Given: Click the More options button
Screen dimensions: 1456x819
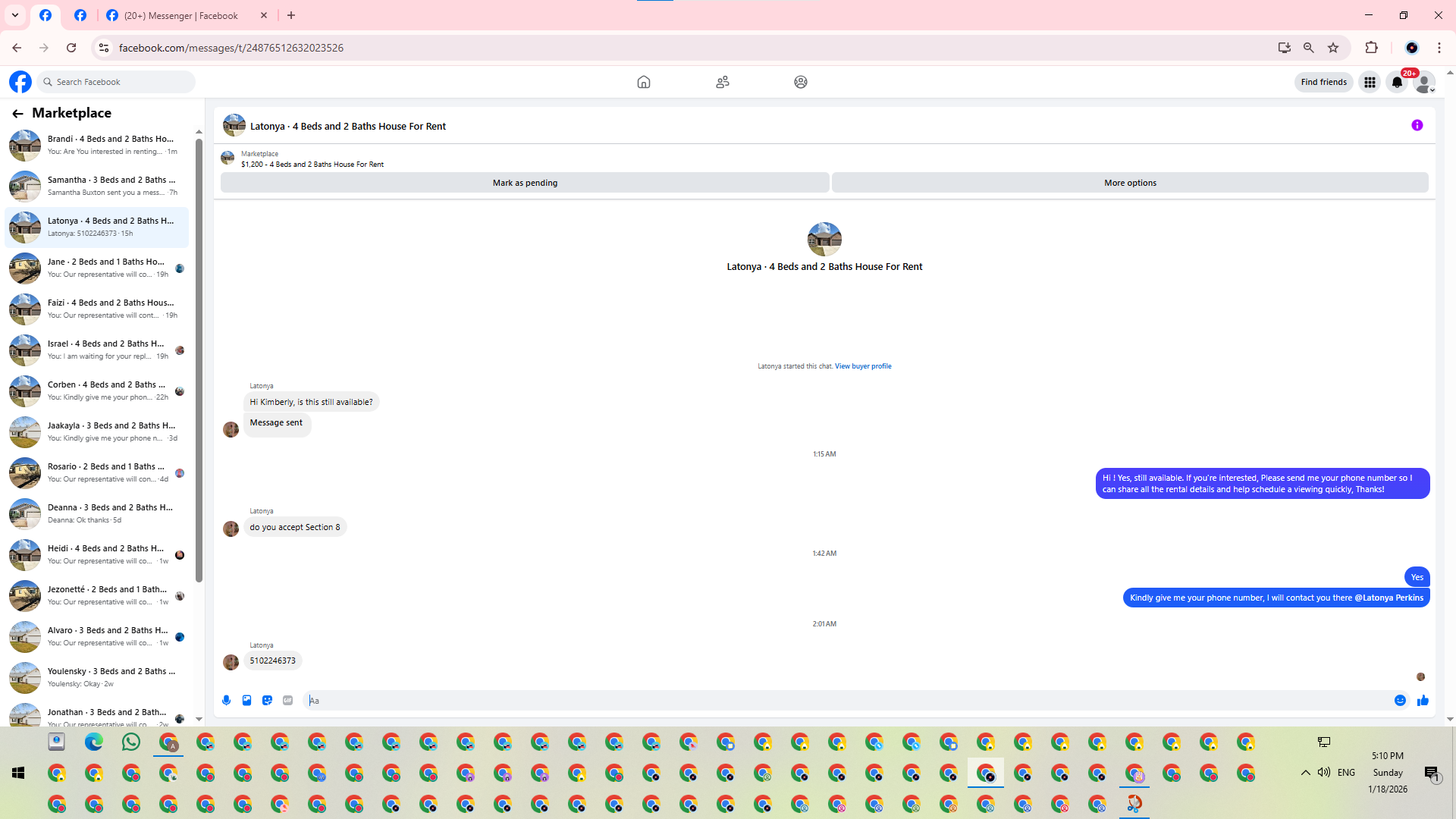Looking at the screenshot, I should coord(1130,183).
